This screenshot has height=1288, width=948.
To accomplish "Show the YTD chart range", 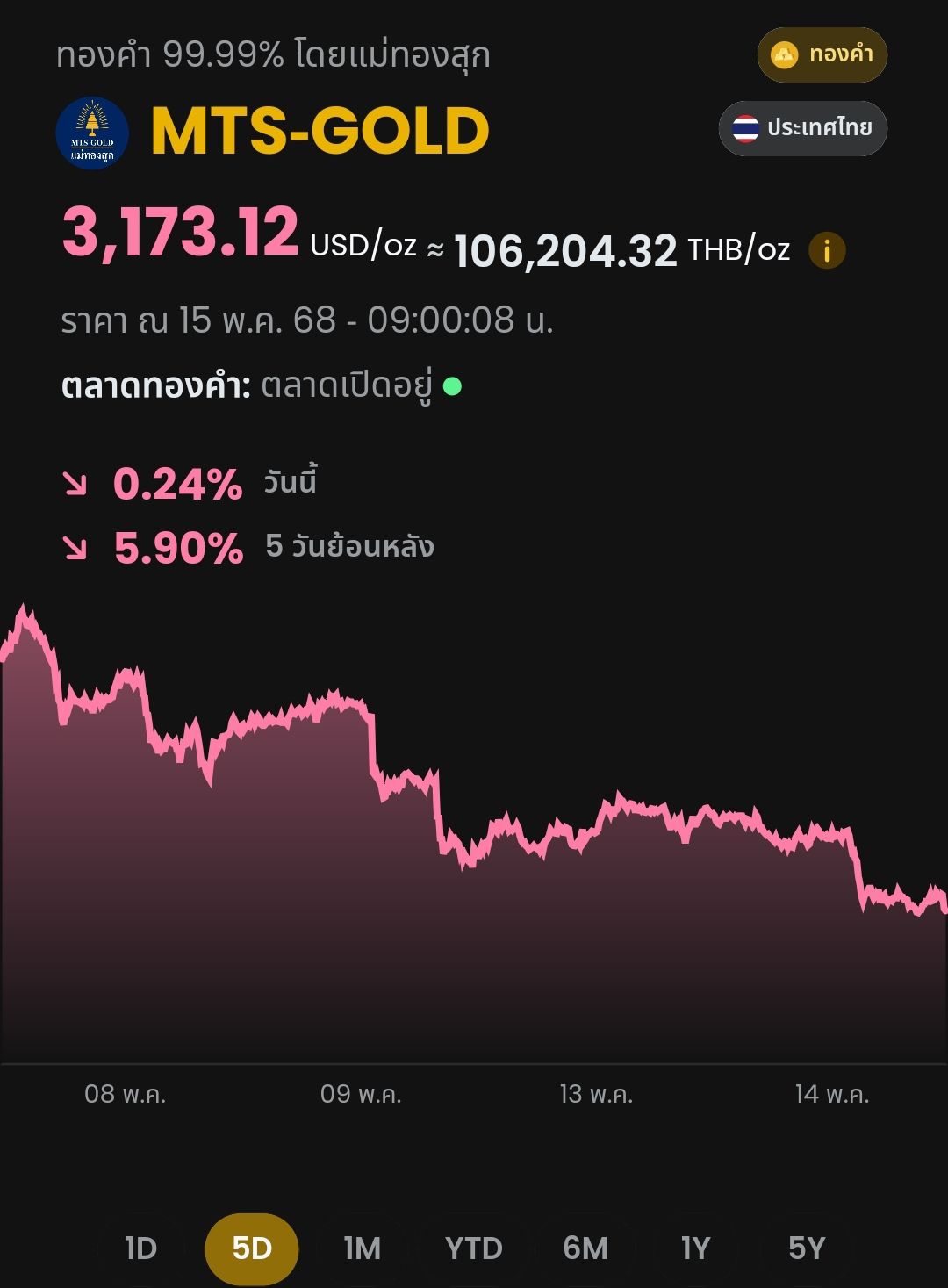I will (x=474, y=1248).
